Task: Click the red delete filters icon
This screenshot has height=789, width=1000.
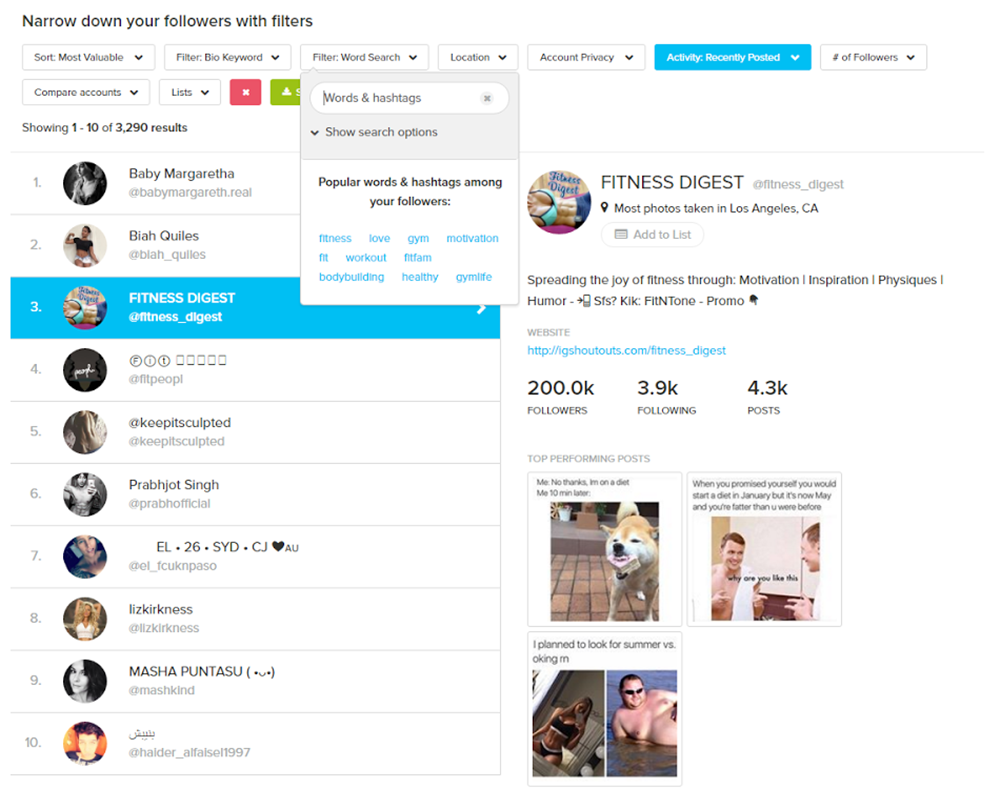Action: [x=243, y=92]
